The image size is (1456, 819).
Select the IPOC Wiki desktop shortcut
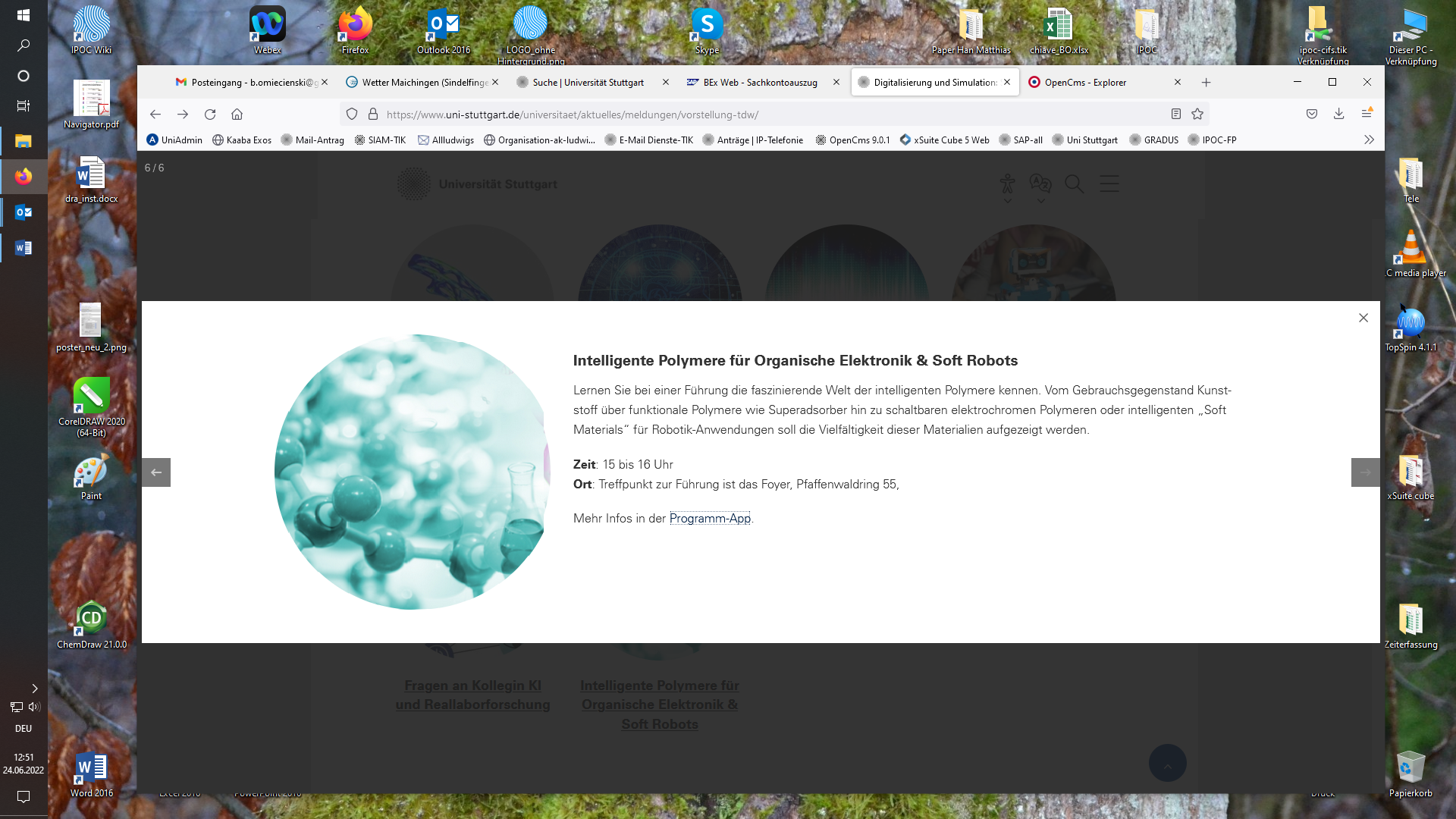[x=92, y=30]
